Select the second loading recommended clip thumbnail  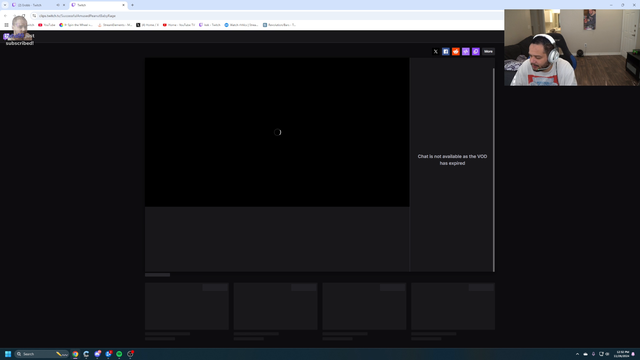[276, 306]
